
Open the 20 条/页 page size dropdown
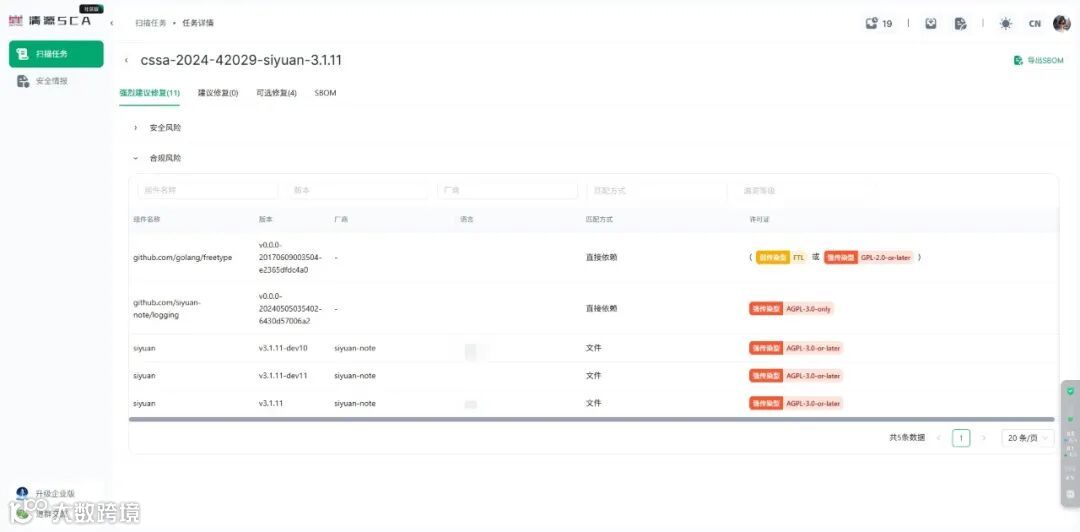pos(1028,438)
